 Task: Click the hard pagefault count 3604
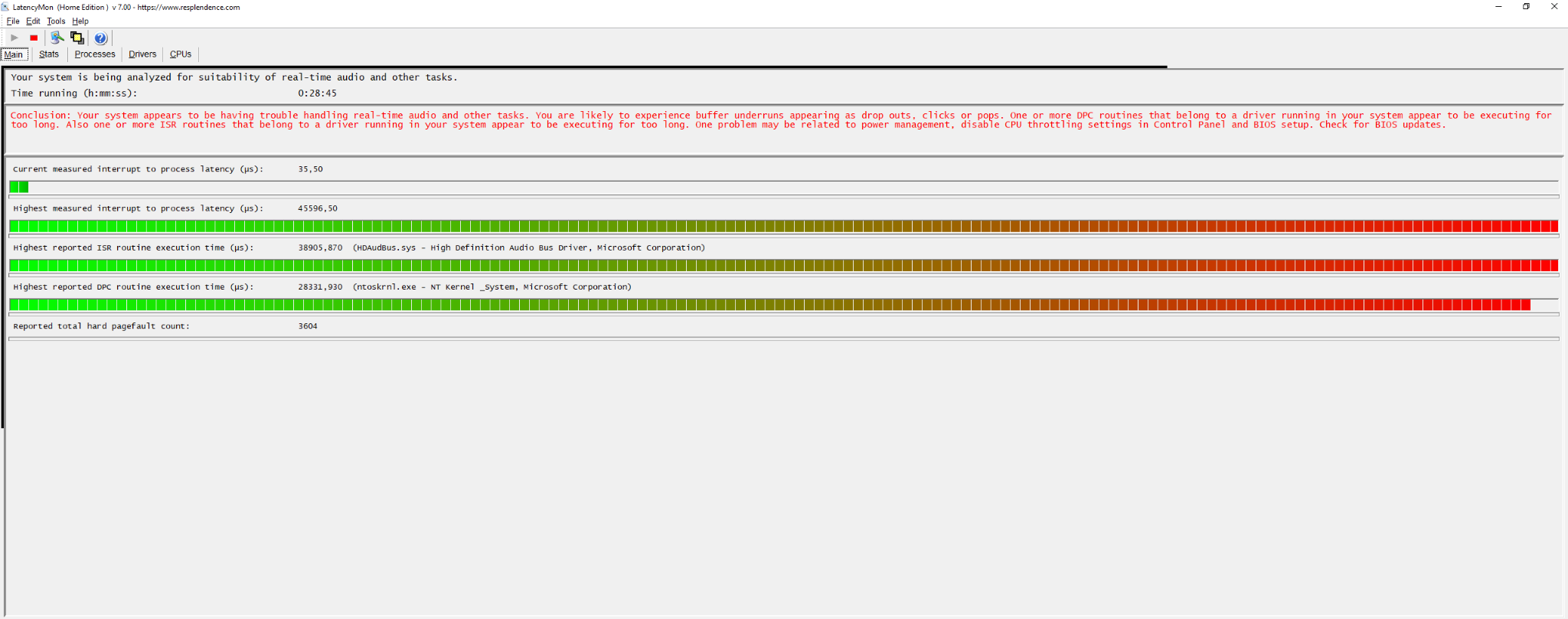coord(308,326)
